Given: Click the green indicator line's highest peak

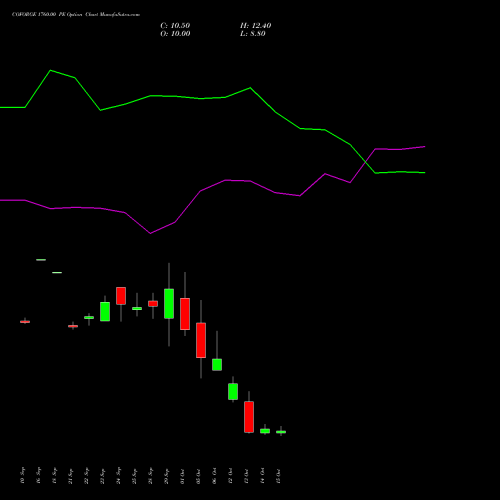Looking at the screenshot, I should 50,70.
